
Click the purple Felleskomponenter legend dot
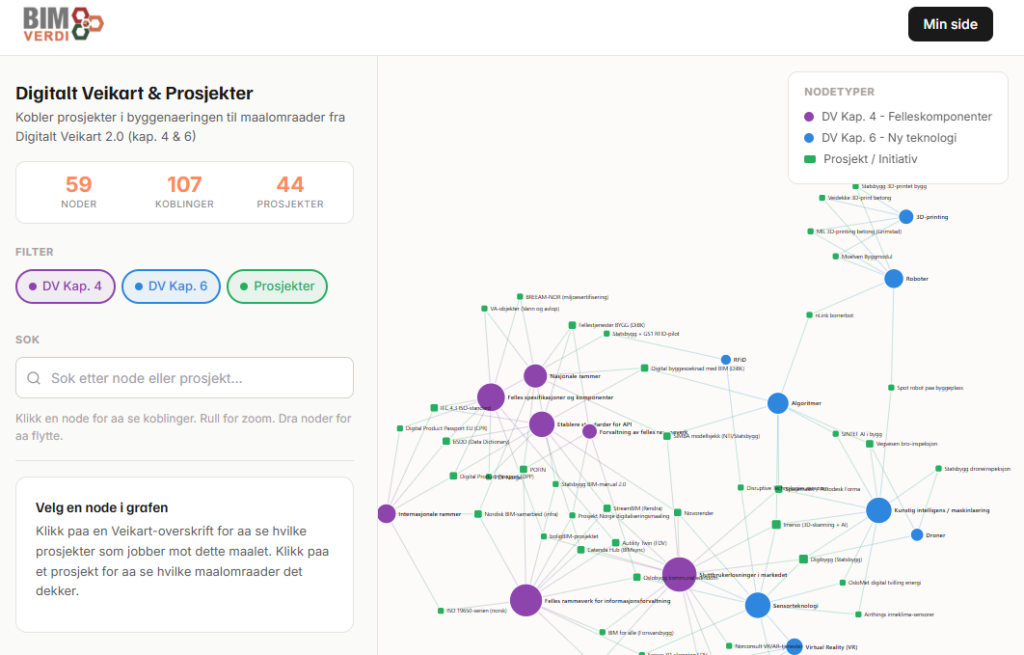pos(810,117)
